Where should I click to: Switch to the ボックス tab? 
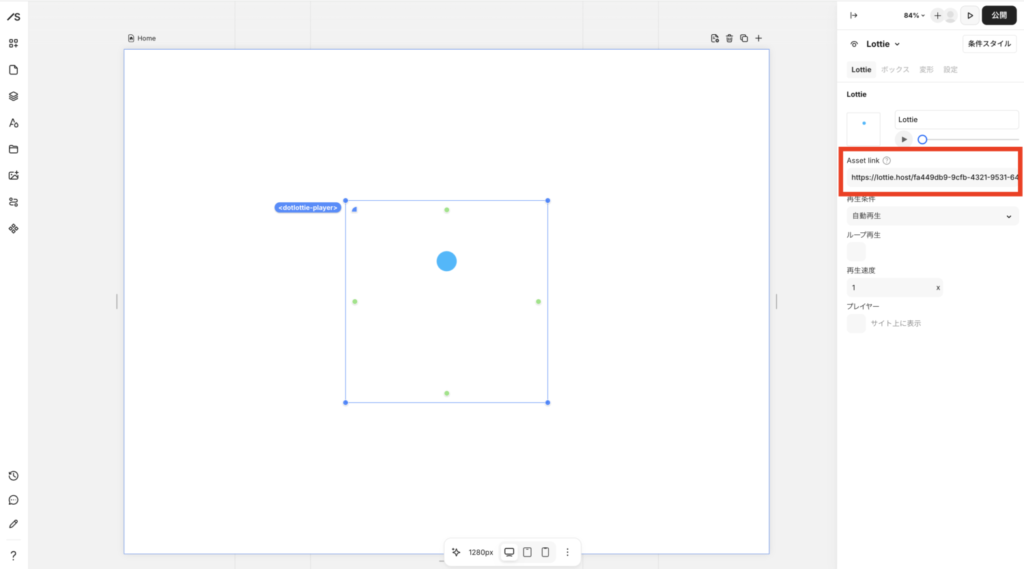point(895,70)
